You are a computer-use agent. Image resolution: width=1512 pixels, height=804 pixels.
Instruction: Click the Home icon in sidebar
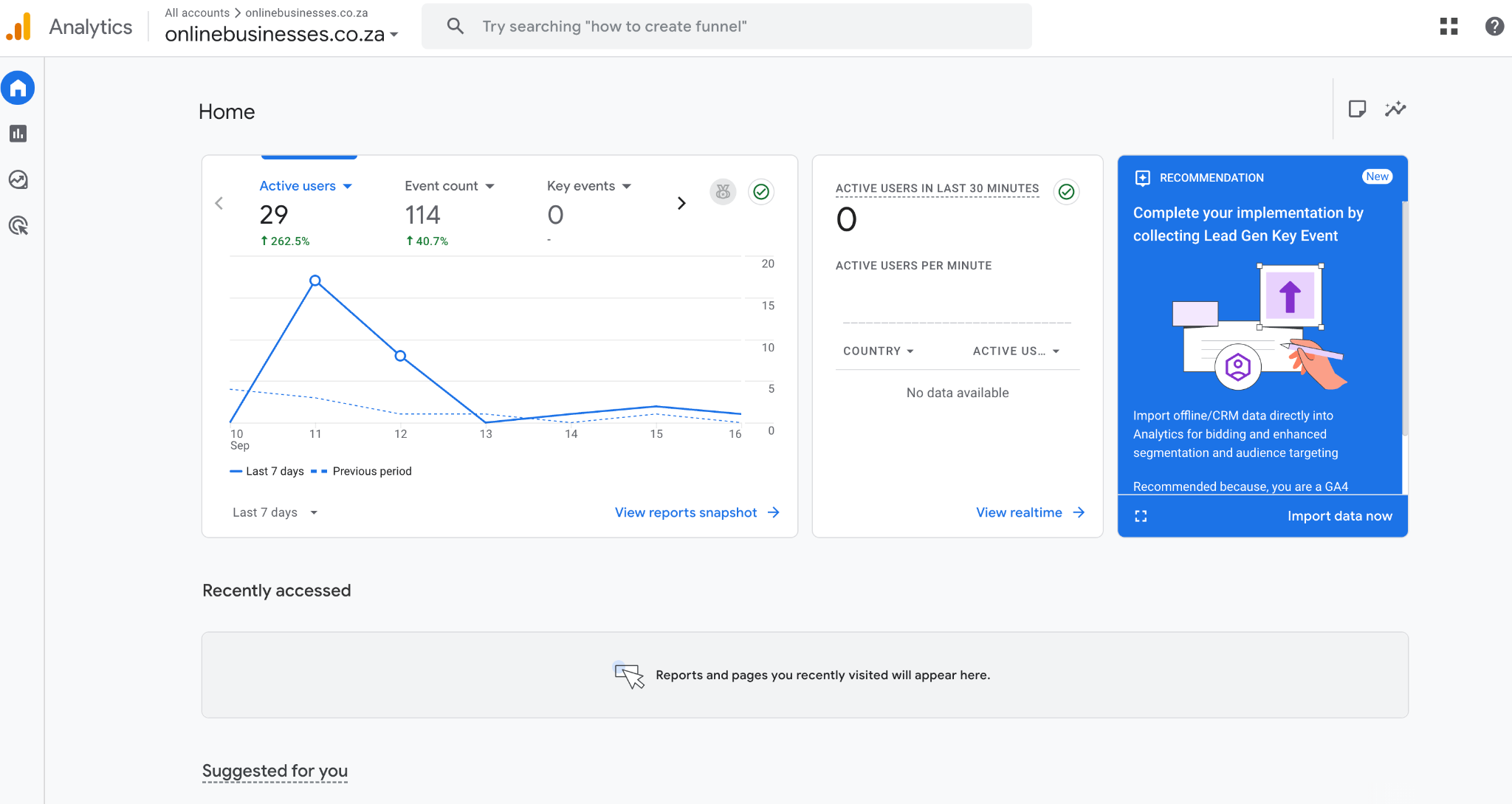[18, 88]
